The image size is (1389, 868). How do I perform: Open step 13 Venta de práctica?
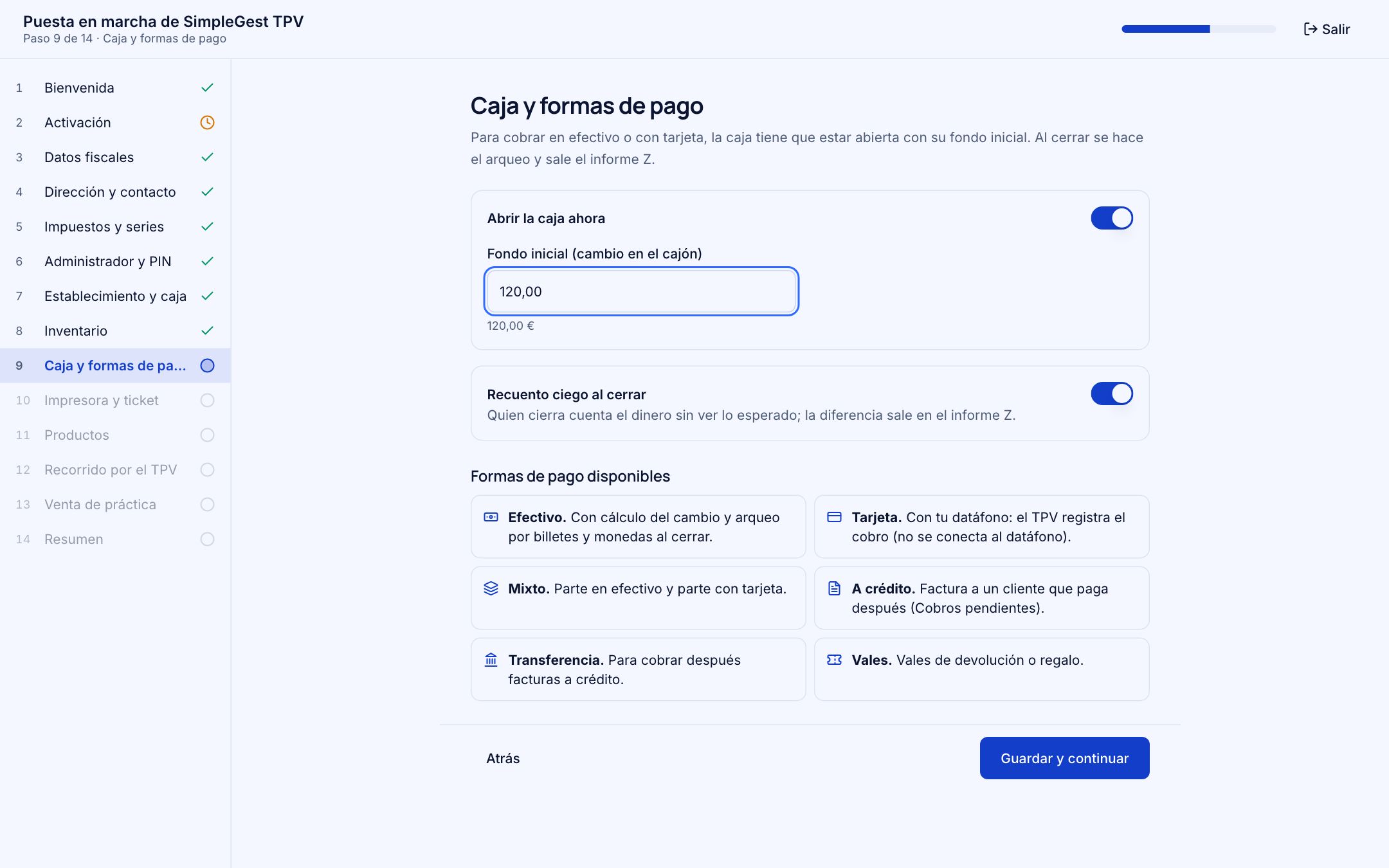point(115,504)
